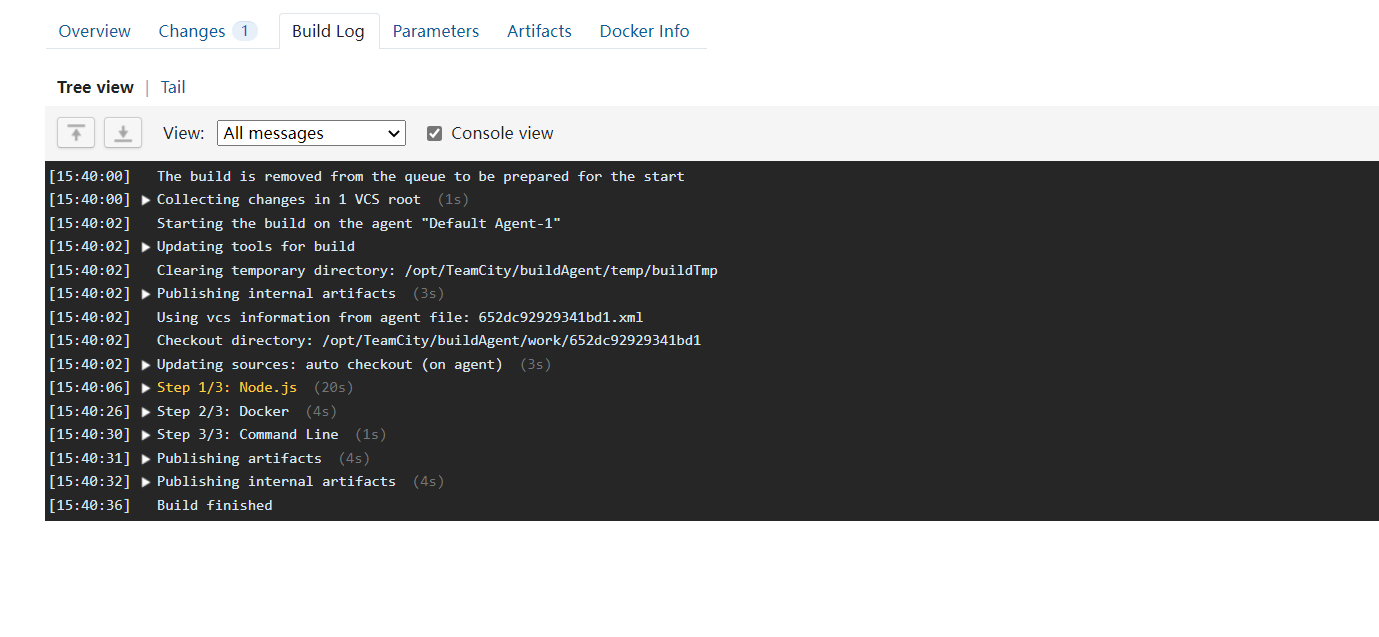Click the Console view label

click(502, 133)
